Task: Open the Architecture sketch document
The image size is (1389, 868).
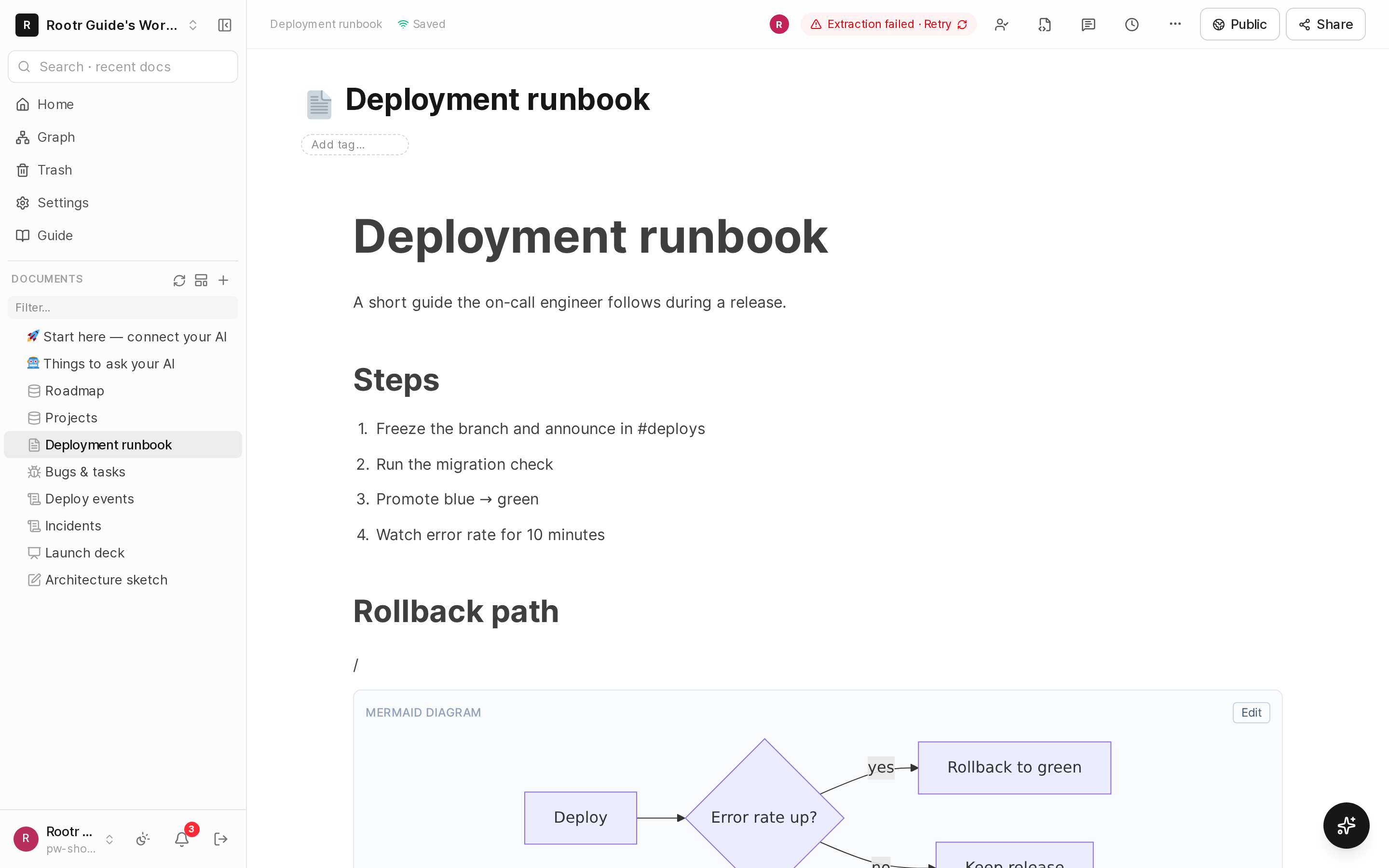Action: click(123, 579)
